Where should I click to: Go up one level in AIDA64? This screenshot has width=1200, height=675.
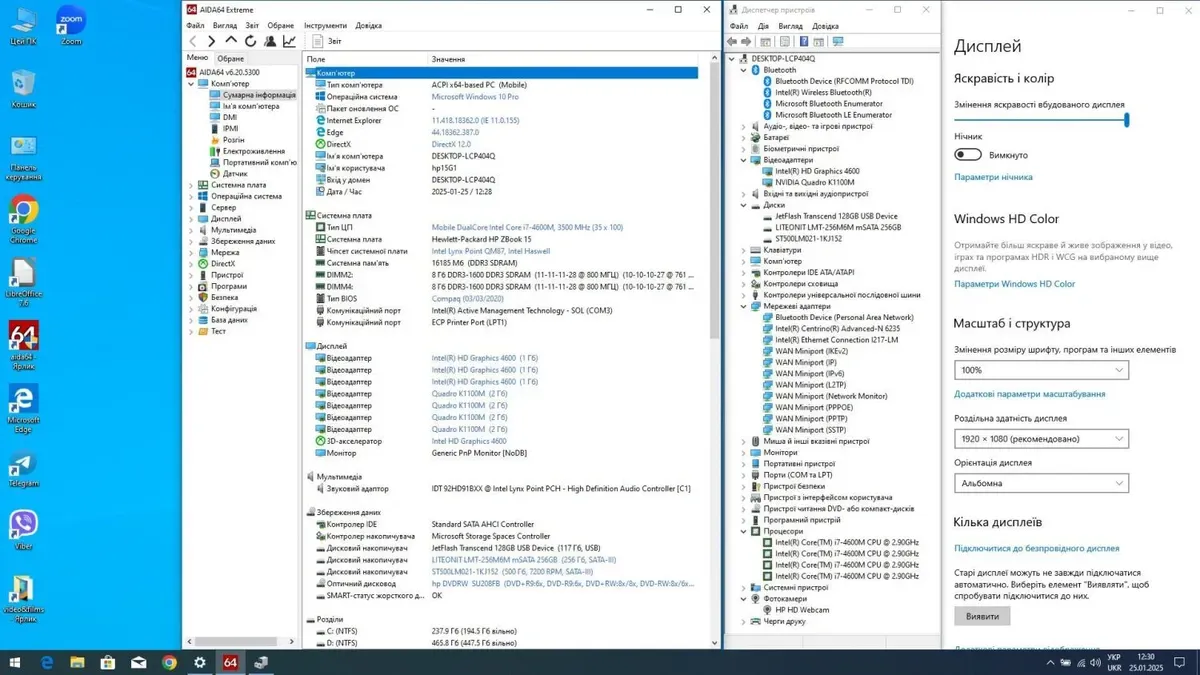[x=231, y=41]
